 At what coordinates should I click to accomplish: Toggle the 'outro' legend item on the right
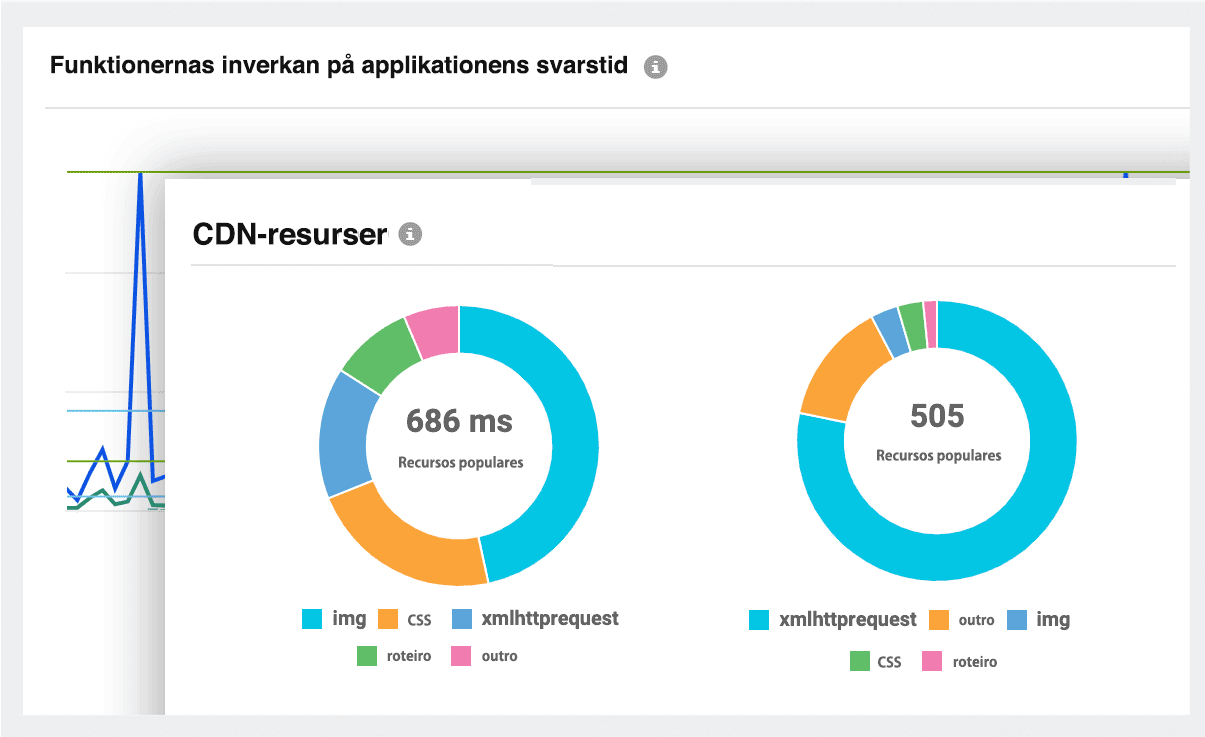[979, 619]
